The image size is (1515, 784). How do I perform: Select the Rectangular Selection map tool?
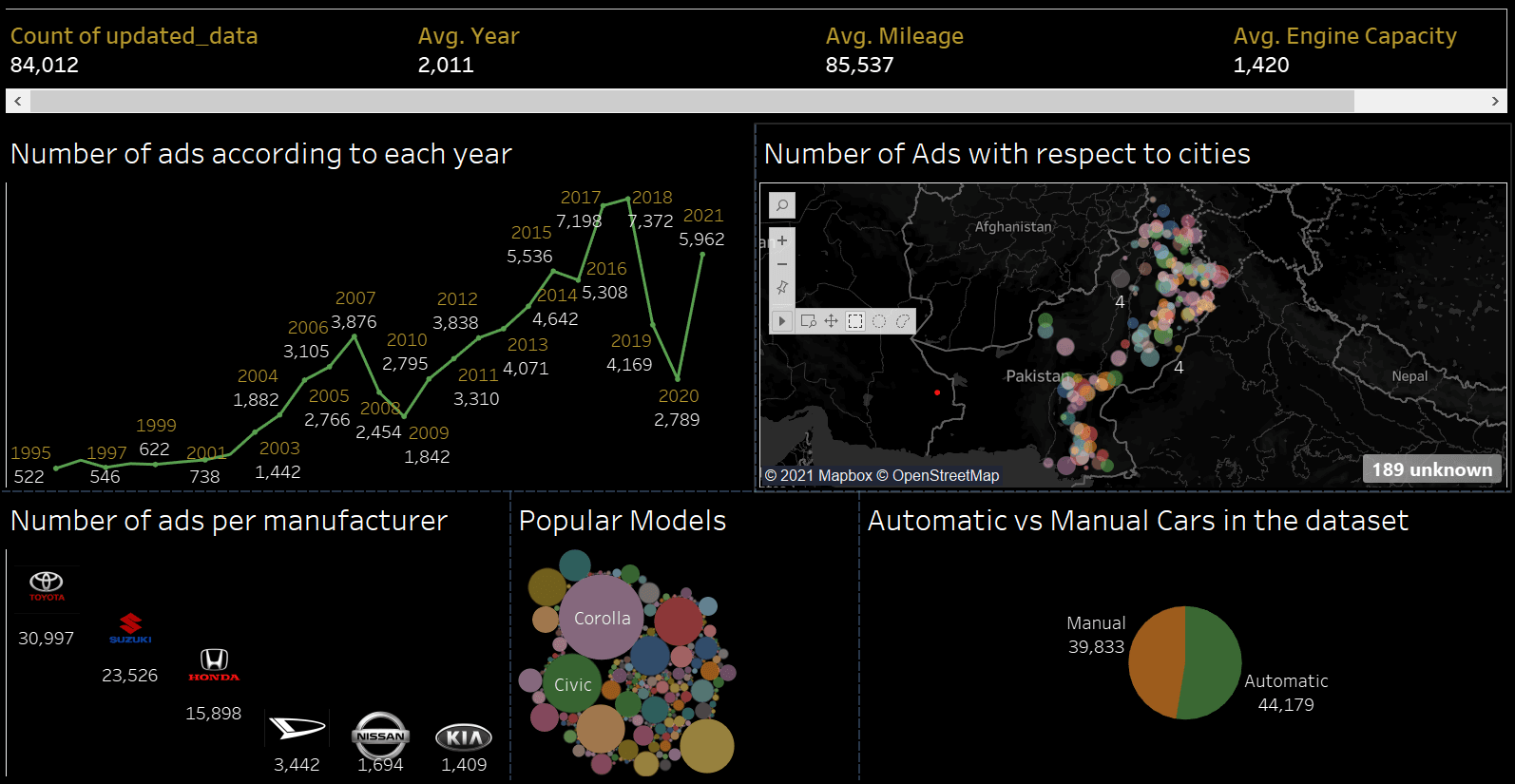click(855, 321)
